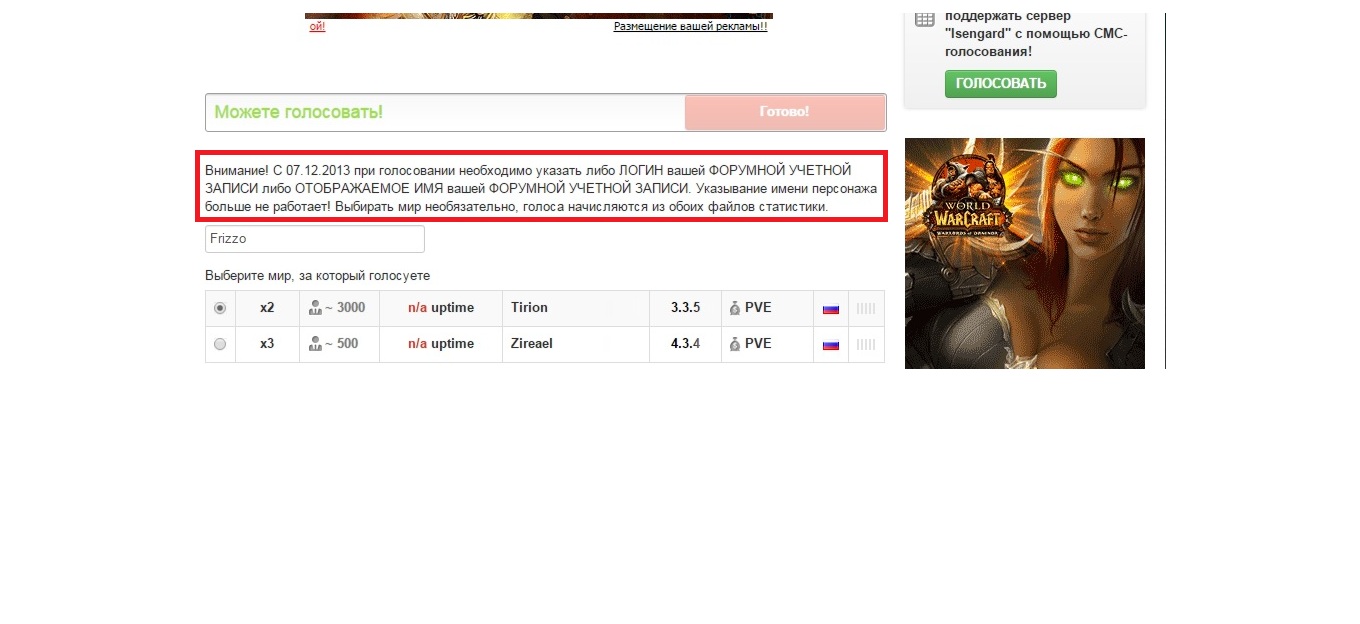The width and height of the screenshot is (1360, 624).
Task: Click the signal bars icon in Tirion row
Action: tap(866, 309)
